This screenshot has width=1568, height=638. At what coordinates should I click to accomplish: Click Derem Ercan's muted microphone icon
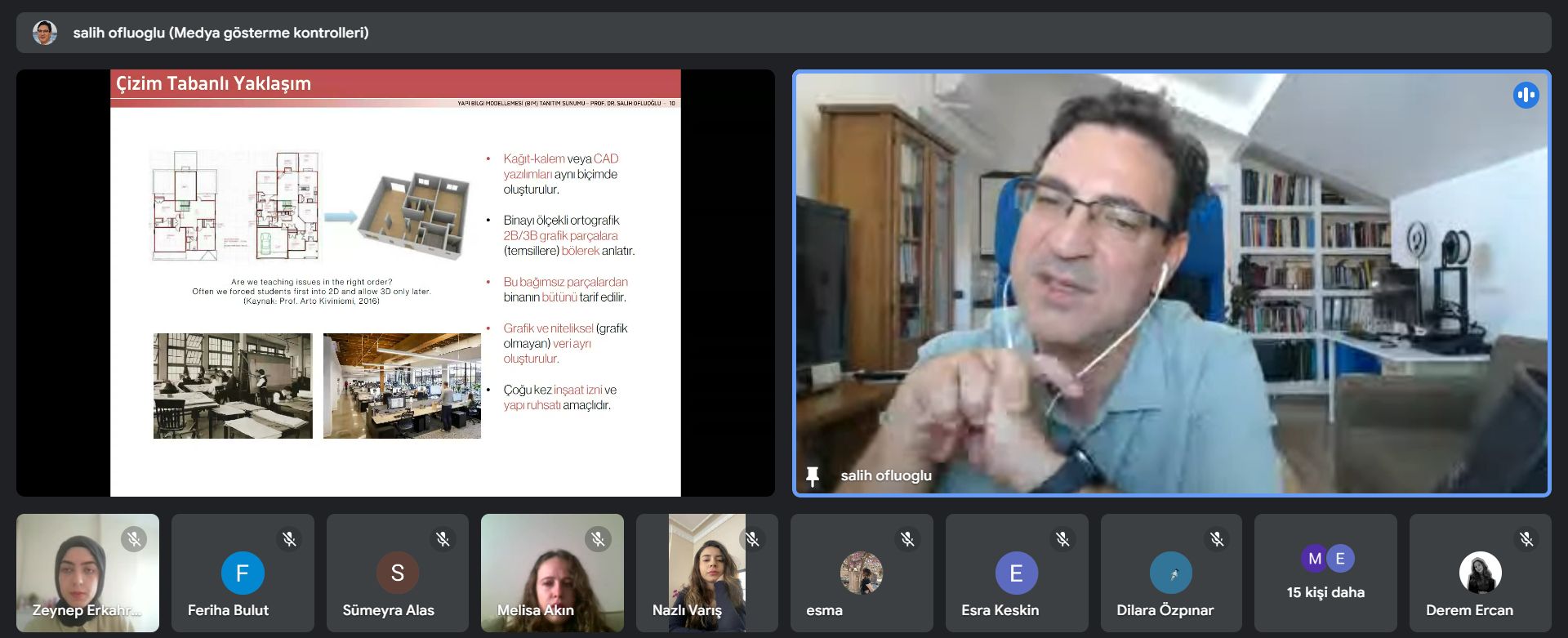[x=1526, y=539]
